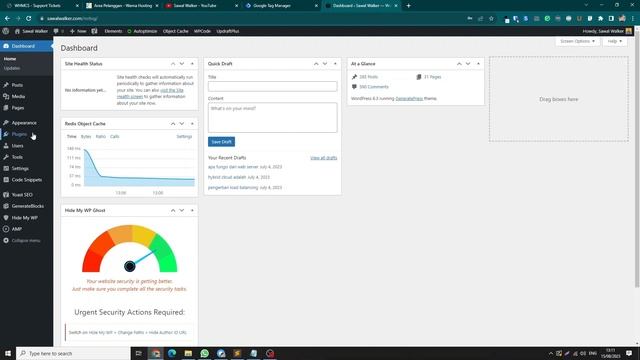Open the comments bubble in admin bar

click(x=56, y=31)
